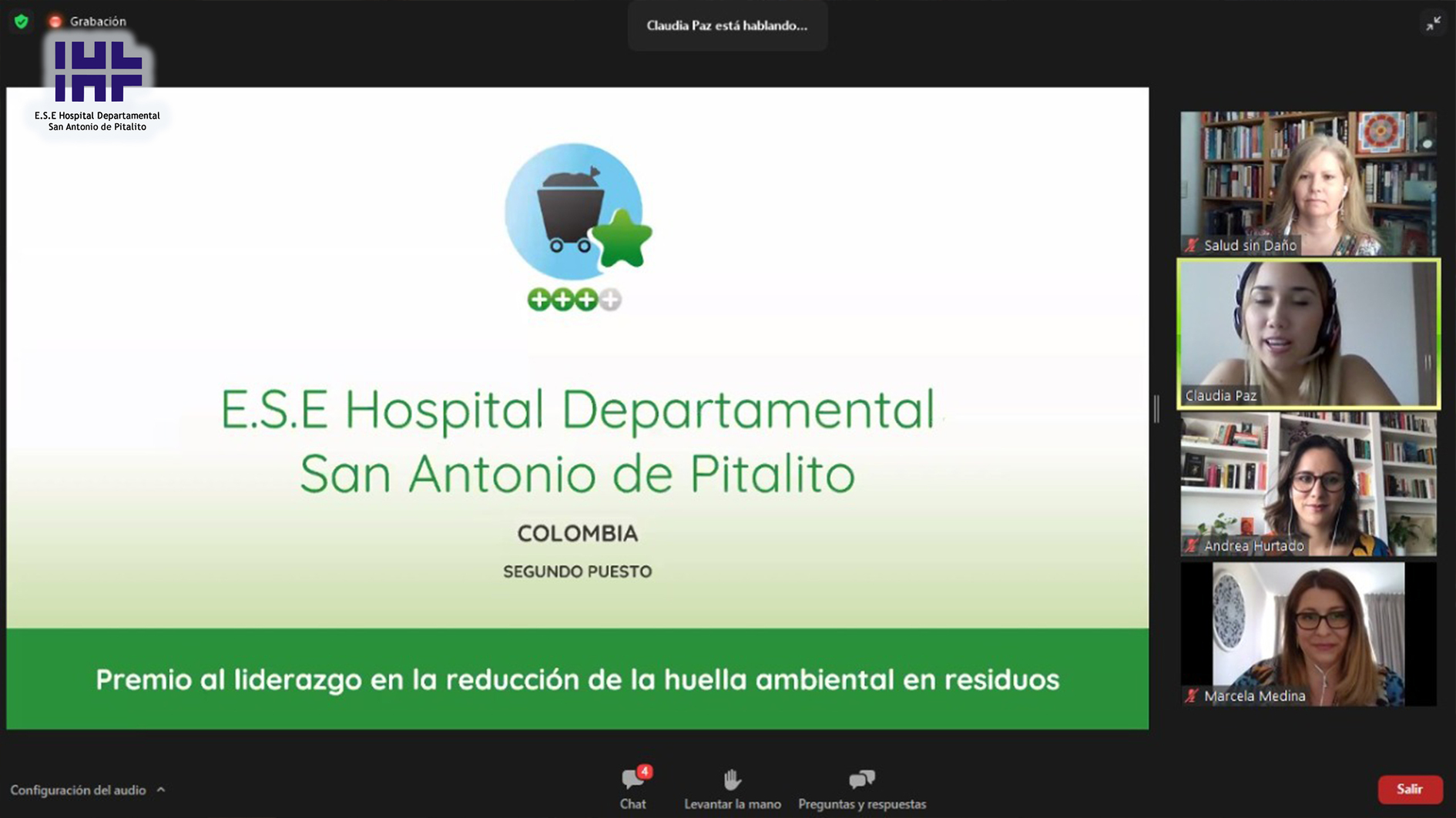1456x818 pixels.
Task: Click the 'Claudia Paz está hablando...' banner
Action: coord(727,25)
